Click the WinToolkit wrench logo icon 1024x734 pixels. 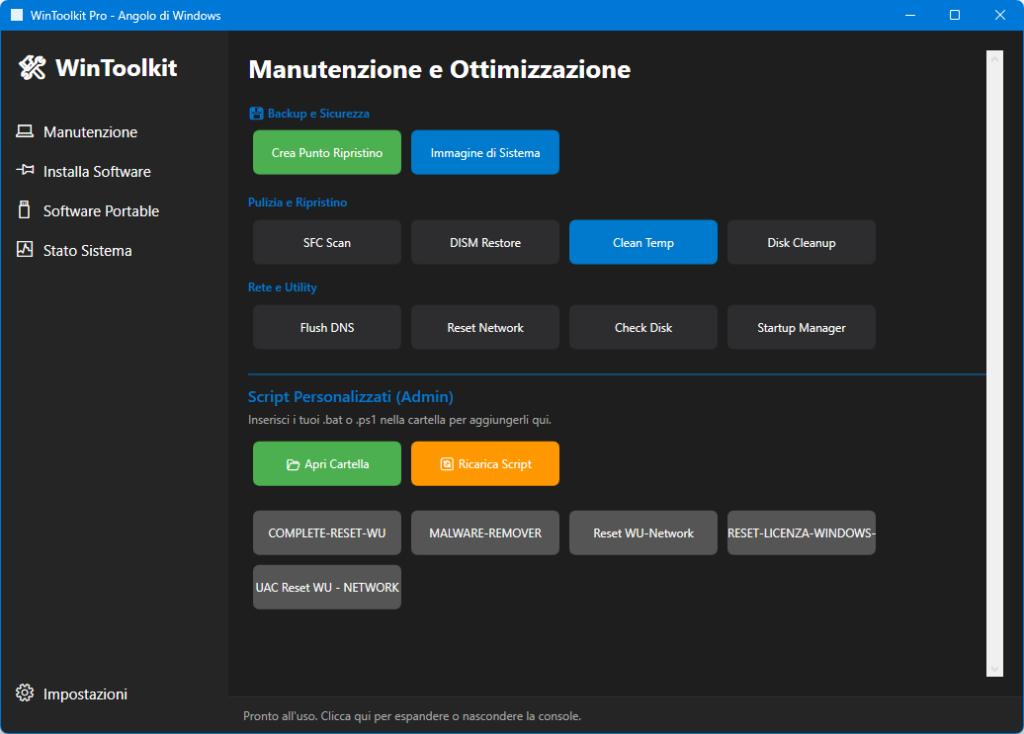32,68
